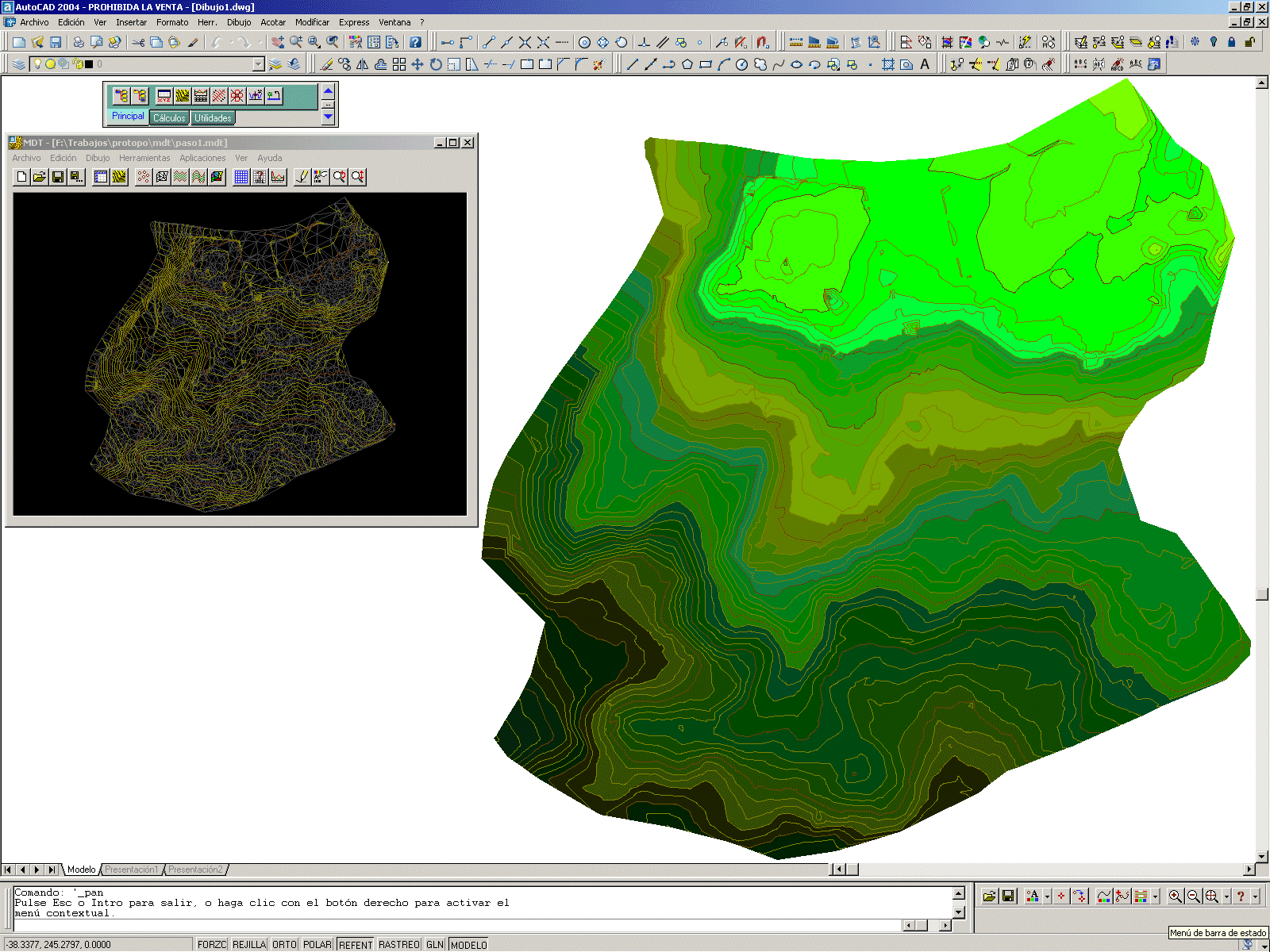
Task: Switch to the Cálculos tab
Action: tap(169, 117)
